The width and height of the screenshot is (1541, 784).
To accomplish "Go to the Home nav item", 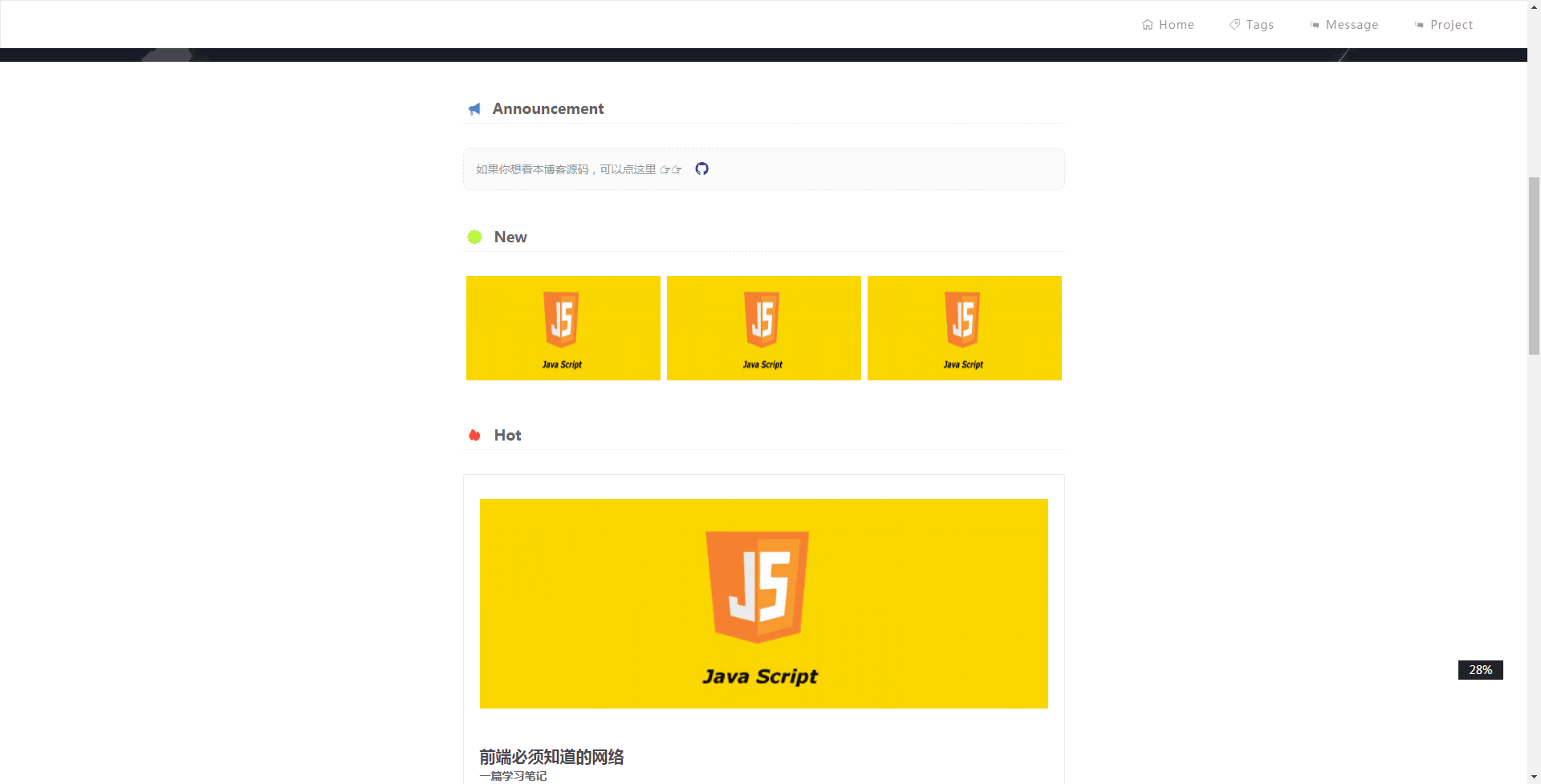I will [x=1168, y=25].
